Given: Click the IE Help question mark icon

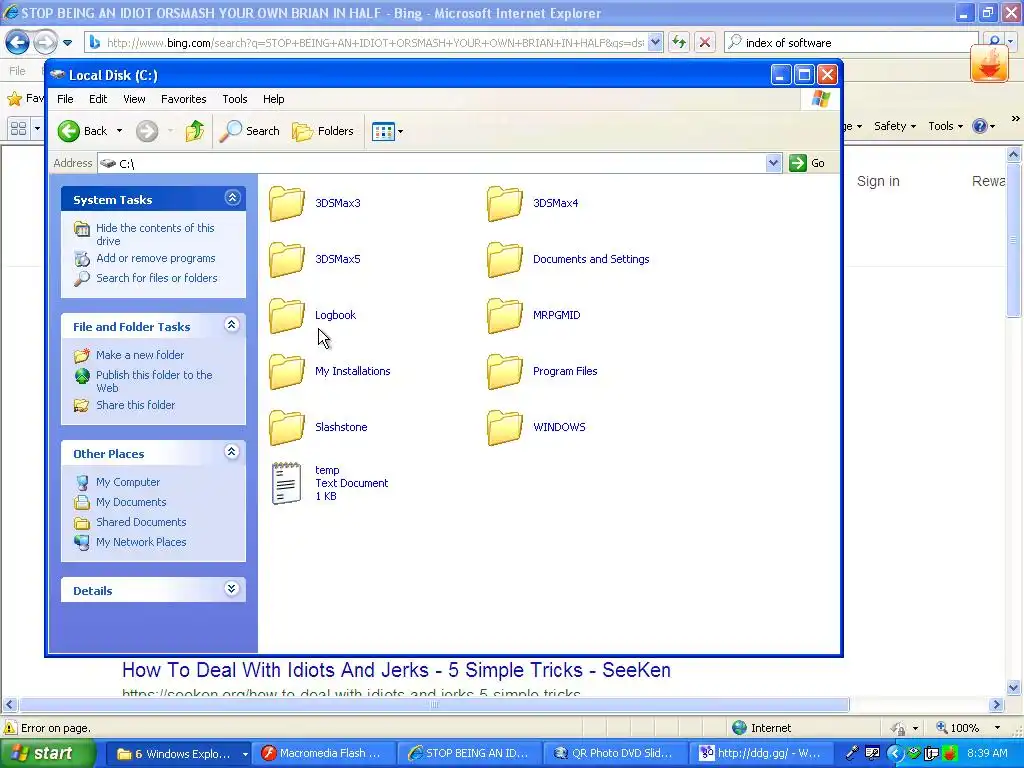Looking at the screenshot, I should [980, 126].
